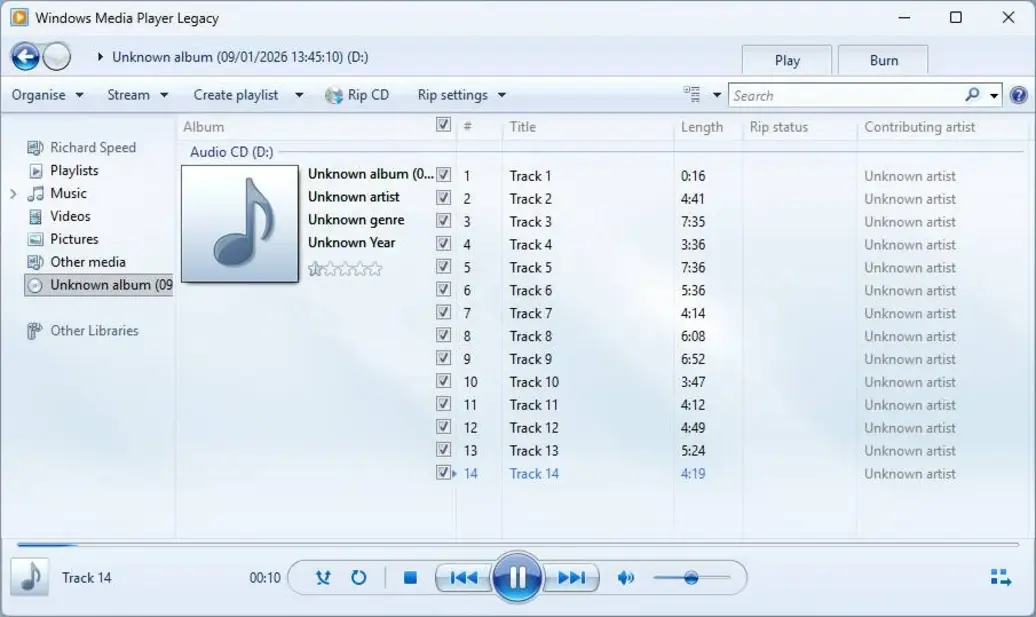Enable repeat playback

tap(359, 577)
